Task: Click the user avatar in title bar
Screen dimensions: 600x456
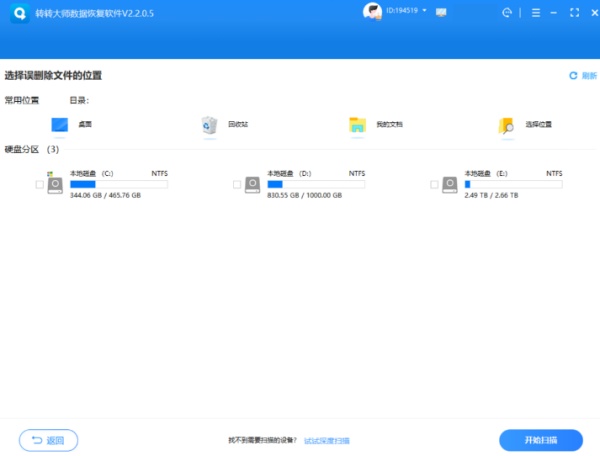Action: click(371, 12)
